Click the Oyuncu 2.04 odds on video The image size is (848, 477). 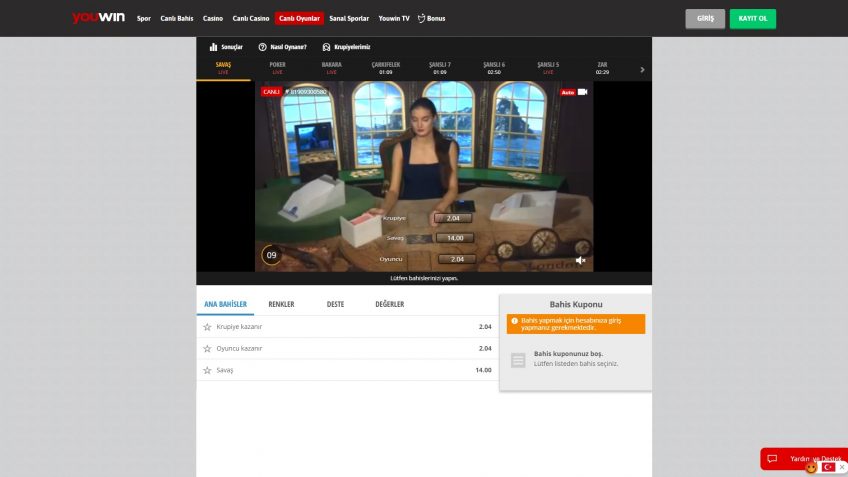point(457,259)
